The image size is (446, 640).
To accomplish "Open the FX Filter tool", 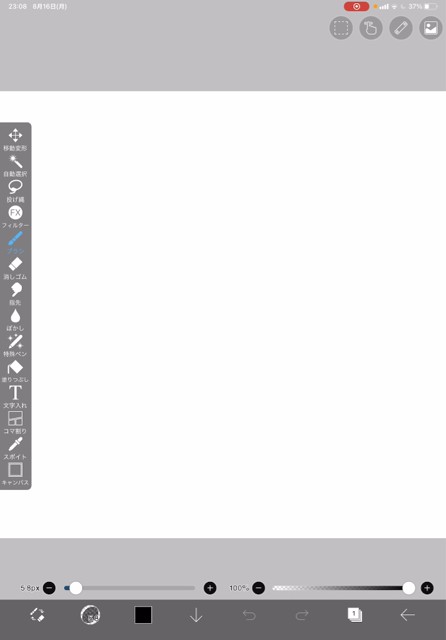I will coord(15,217).
